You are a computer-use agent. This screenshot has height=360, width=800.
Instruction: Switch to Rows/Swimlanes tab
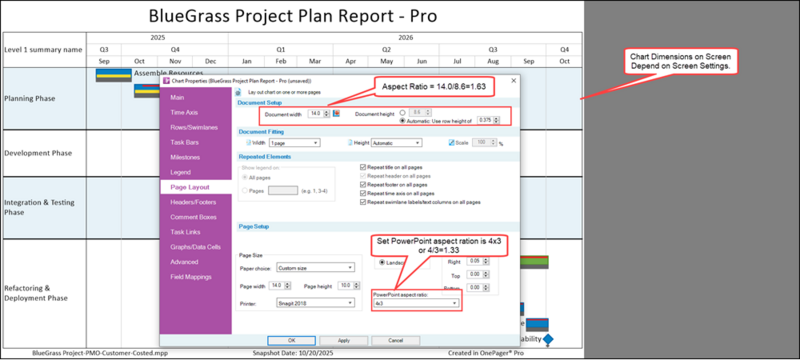tap(195, 127)
